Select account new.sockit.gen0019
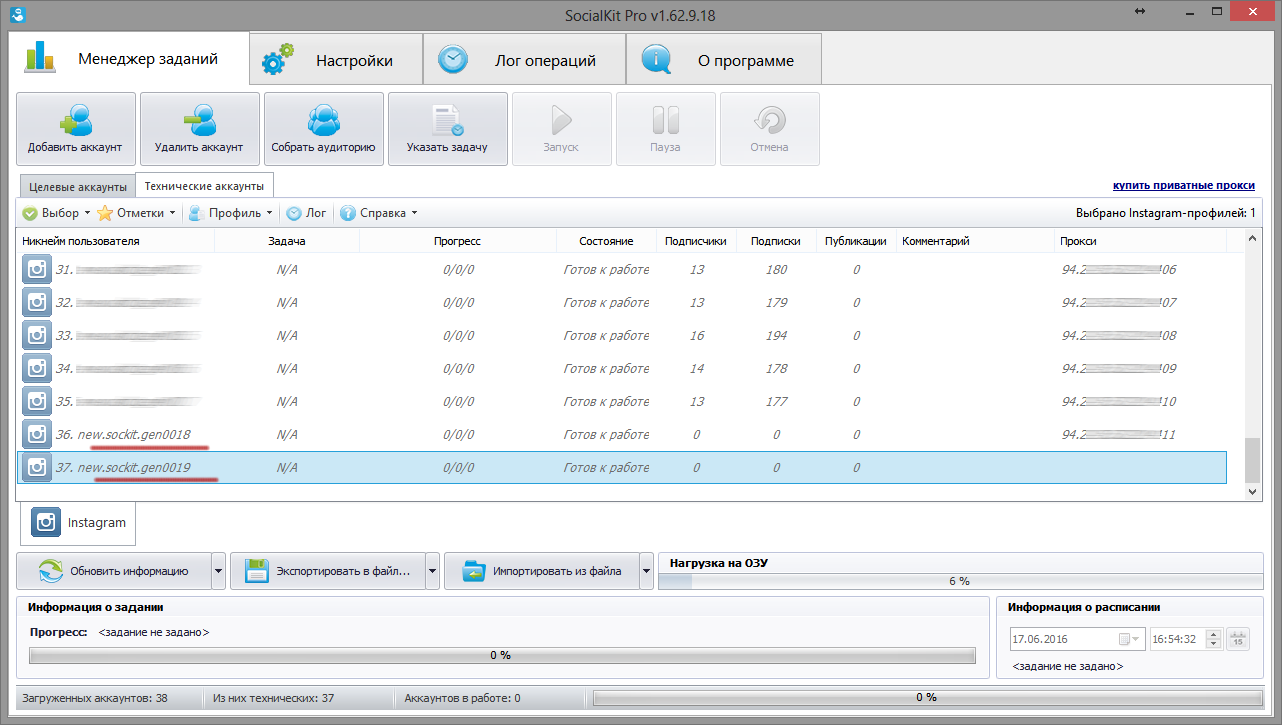Viewport: 1282px width, 725px height. pos(134,468)
